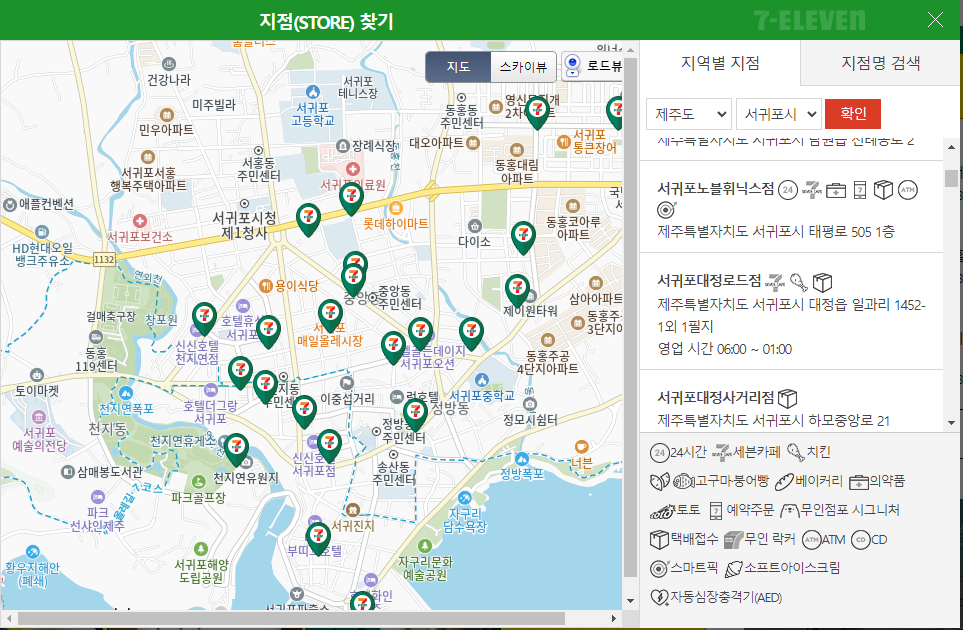Click the 토토 legend icon
Image resolution: width=963 pixels, height=630 pixels.
[x=662, y=511]
